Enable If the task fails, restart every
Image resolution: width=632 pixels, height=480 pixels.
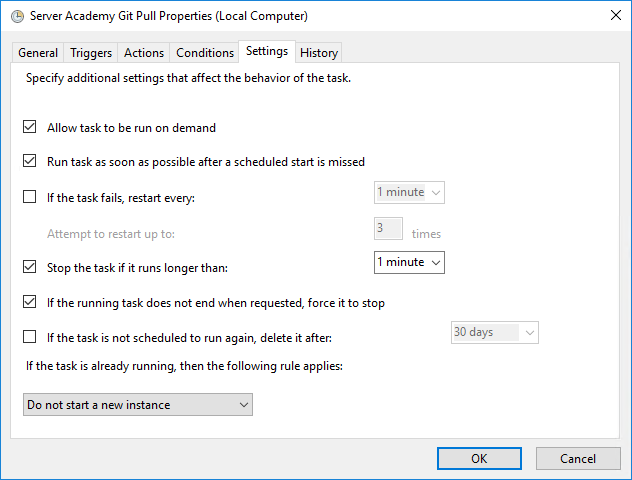[x=30, y=197]
